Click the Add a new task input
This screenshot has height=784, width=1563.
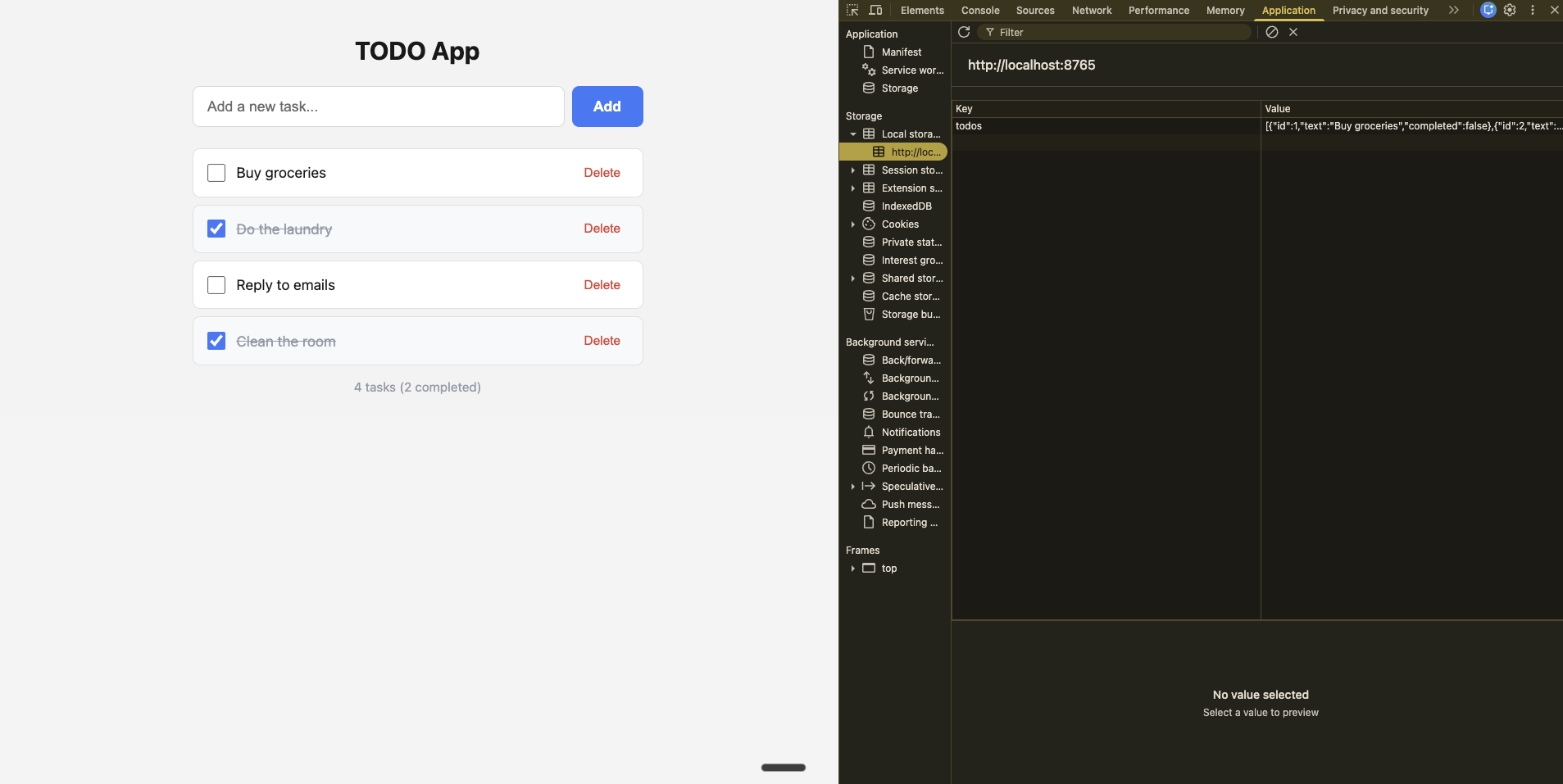point(378,106)
